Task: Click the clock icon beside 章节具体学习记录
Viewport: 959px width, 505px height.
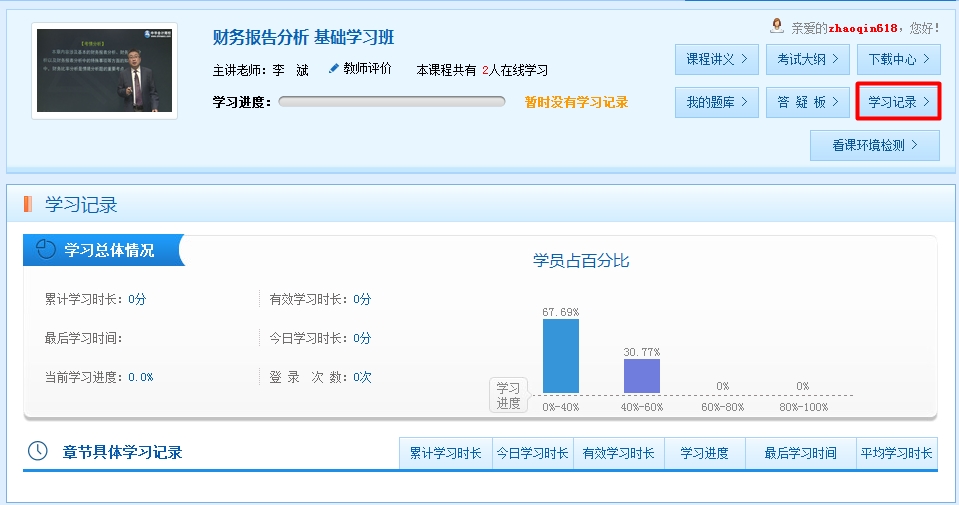Action: pos(38,451)
